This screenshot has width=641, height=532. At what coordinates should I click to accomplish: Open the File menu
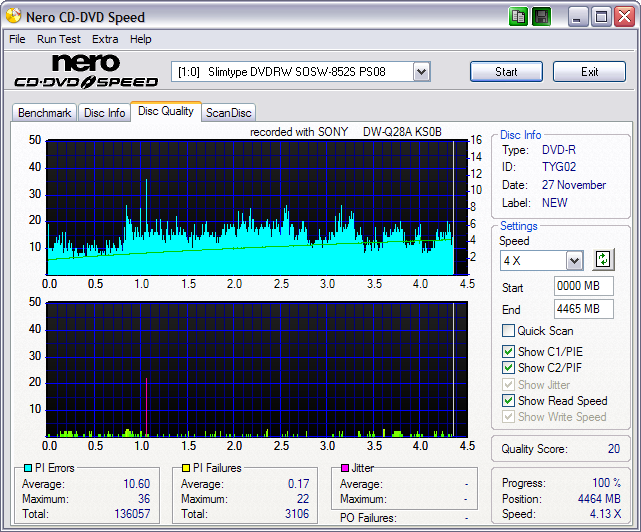pyautogui.click(x=17, y=39)
